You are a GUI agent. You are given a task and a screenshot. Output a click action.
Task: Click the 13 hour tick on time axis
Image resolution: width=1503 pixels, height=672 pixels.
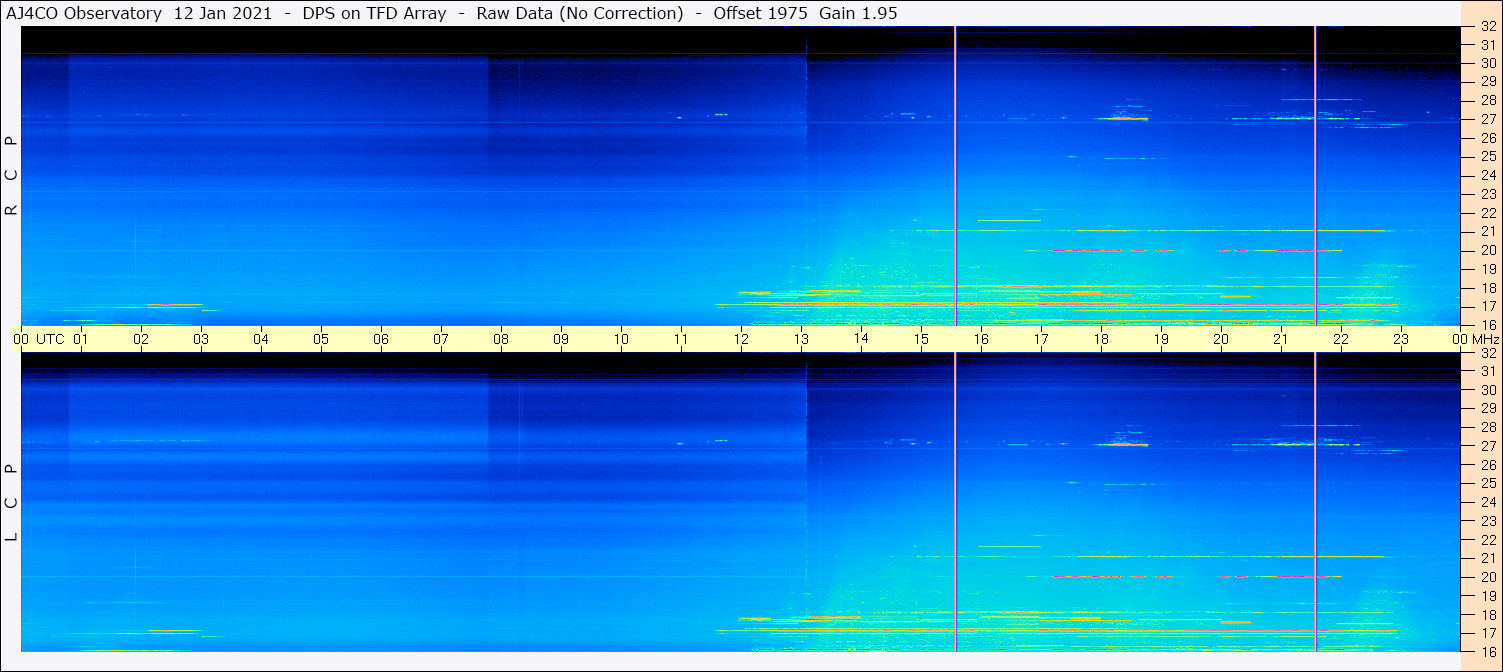pyautogui.click(x=801, y=339)
